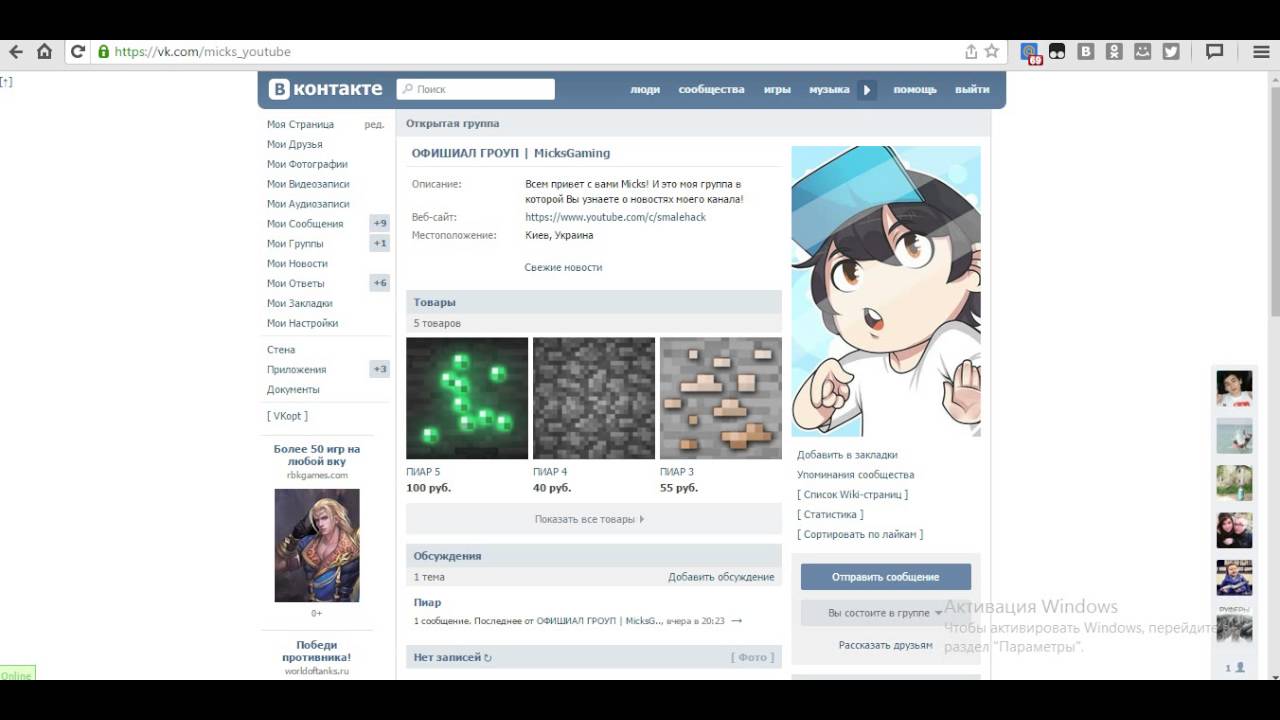Click Рассказать друзьям
Screen dimensions: 1280x720
pos(886,646)
